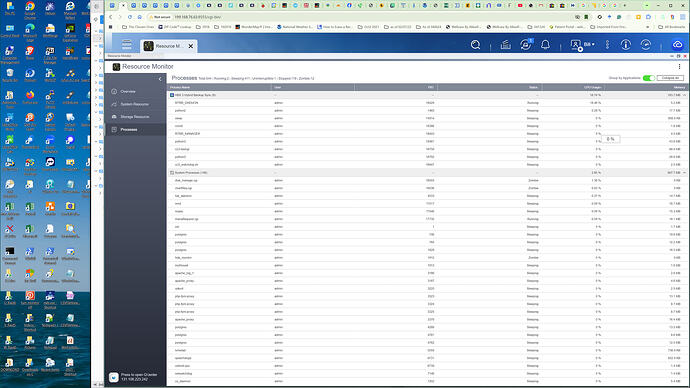The height and width of the screenshot is (388, 690).
Task: Click the information circle icon in the QTS header
Action: [626, 45]
